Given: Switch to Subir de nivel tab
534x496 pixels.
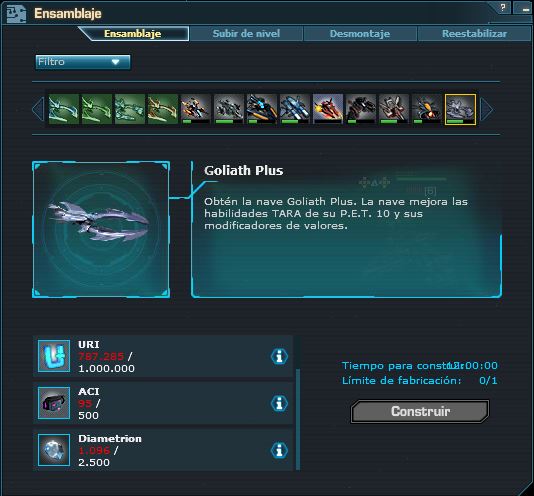Looking at the screenshot, I should (246, 34).
